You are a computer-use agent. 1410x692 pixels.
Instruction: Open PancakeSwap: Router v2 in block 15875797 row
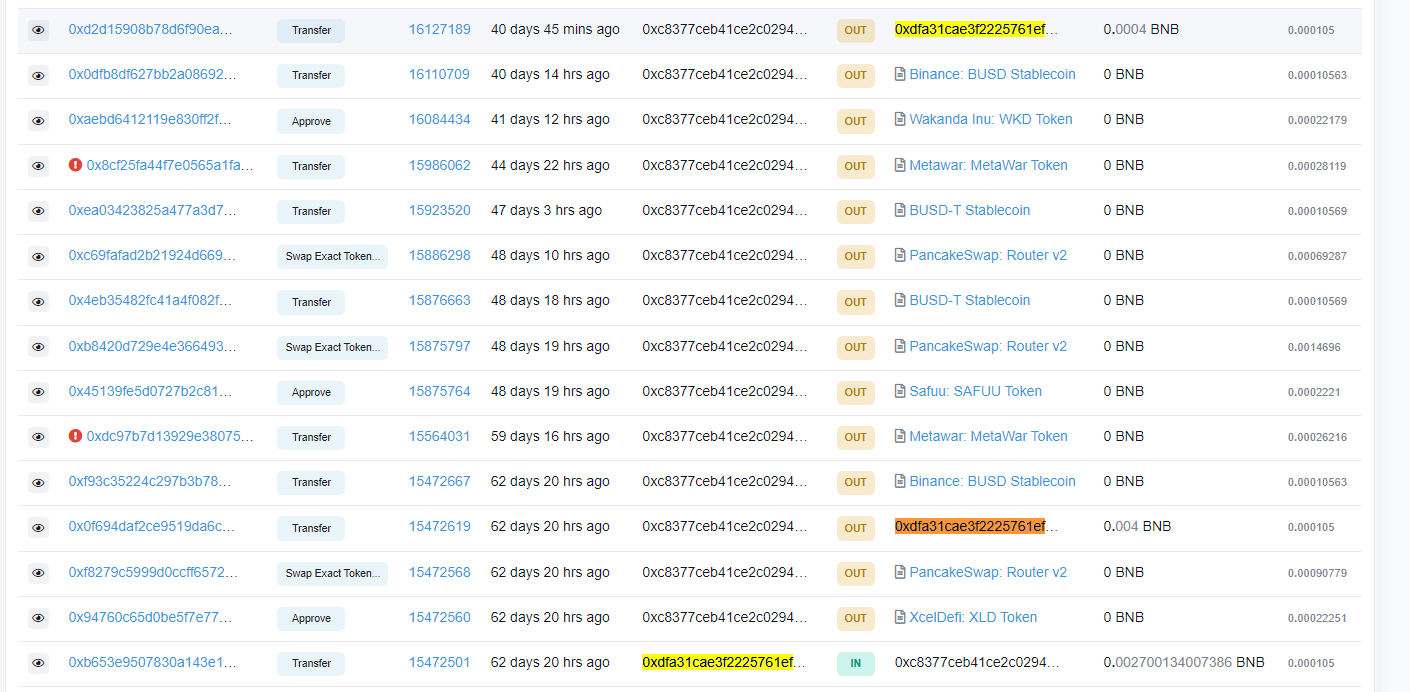[x=988, y=346]
